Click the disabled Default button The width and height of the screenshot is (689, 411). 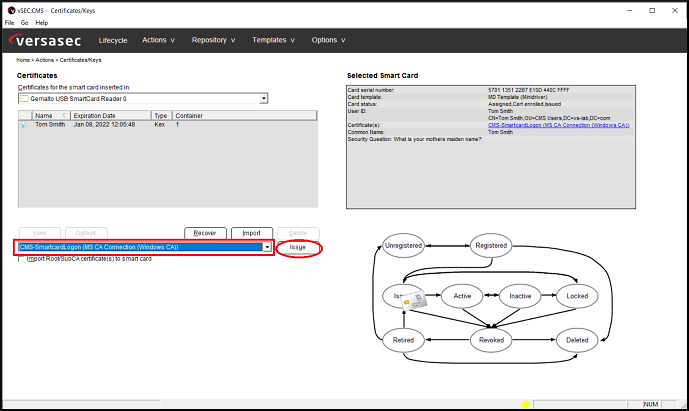click(x=86, y=233)
